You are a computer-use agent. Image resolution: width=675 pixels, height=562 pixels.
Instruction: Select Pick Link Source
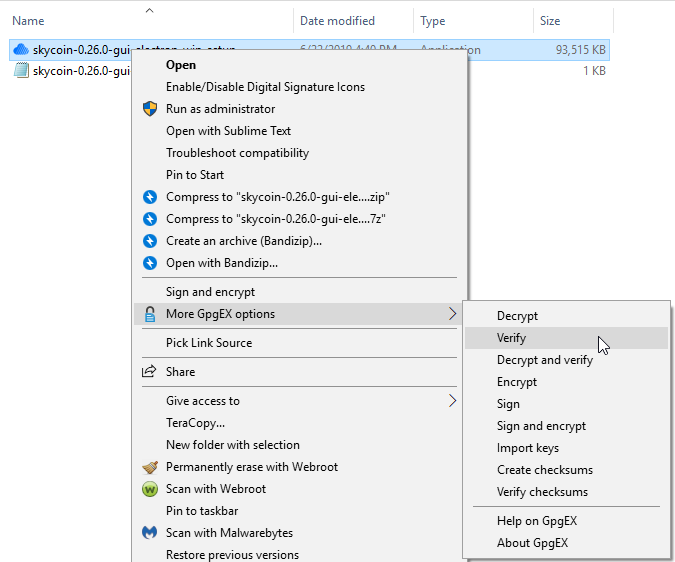point(300,343)
